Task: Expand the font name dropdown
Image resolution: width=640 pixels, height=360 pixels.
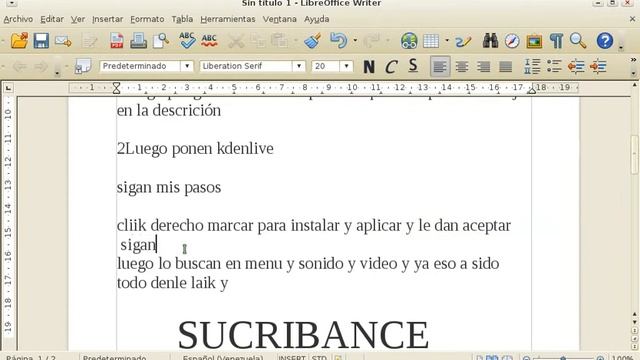Action: (x=299, y=66)
